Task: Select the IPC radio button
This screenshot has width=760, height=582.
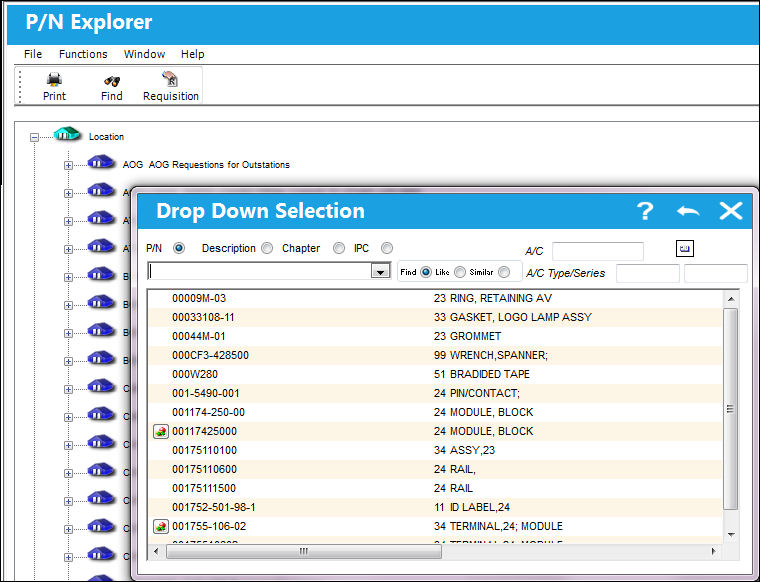Action: tap(387, 248)
